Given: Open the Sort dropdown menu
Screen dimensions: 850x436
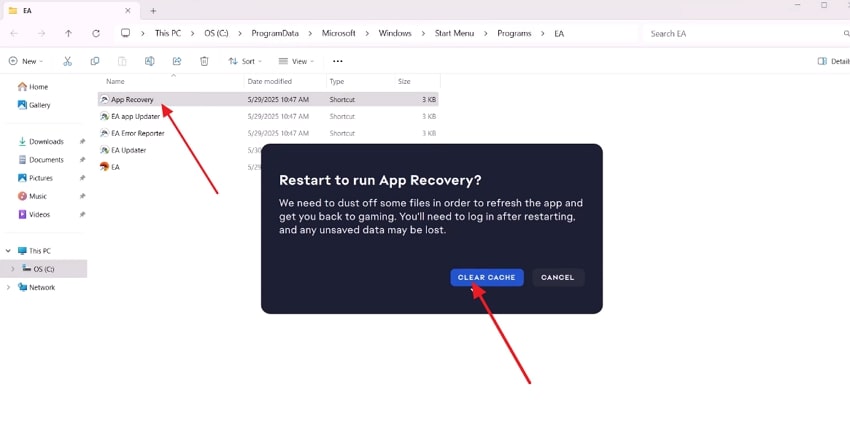Looking at the screenshot, I should 245,61.
